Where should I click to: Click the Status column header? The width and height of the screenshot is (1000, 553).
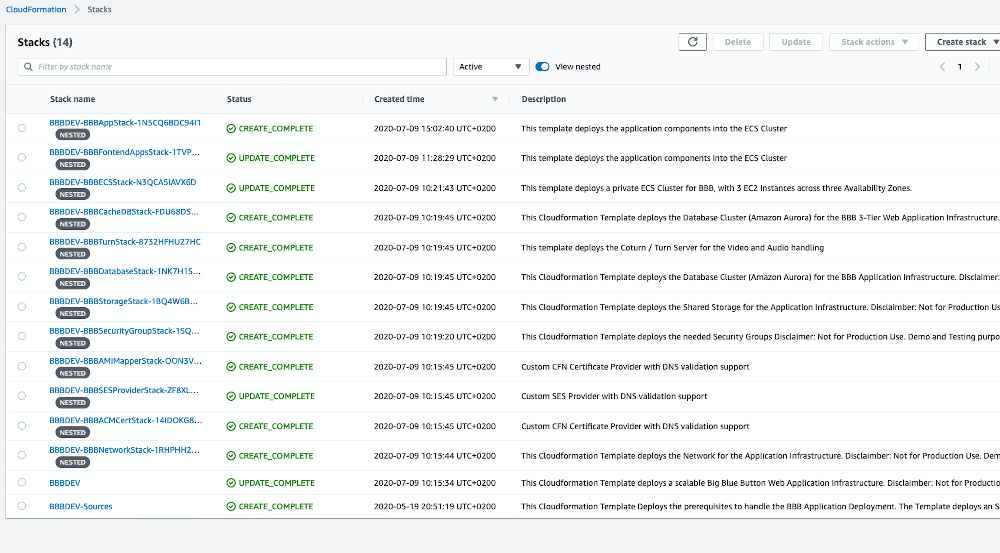tap(239, 100)
